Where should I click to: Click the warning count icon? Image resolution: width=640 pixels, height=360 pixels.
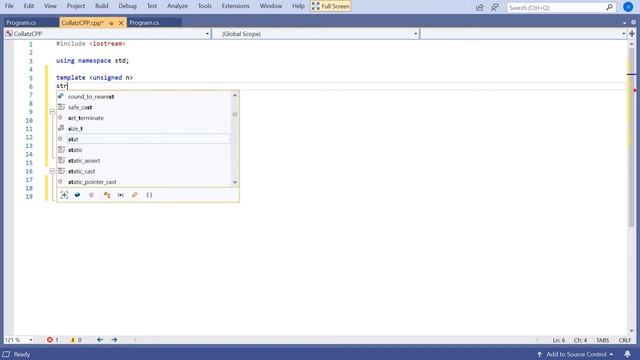point(73,340)
